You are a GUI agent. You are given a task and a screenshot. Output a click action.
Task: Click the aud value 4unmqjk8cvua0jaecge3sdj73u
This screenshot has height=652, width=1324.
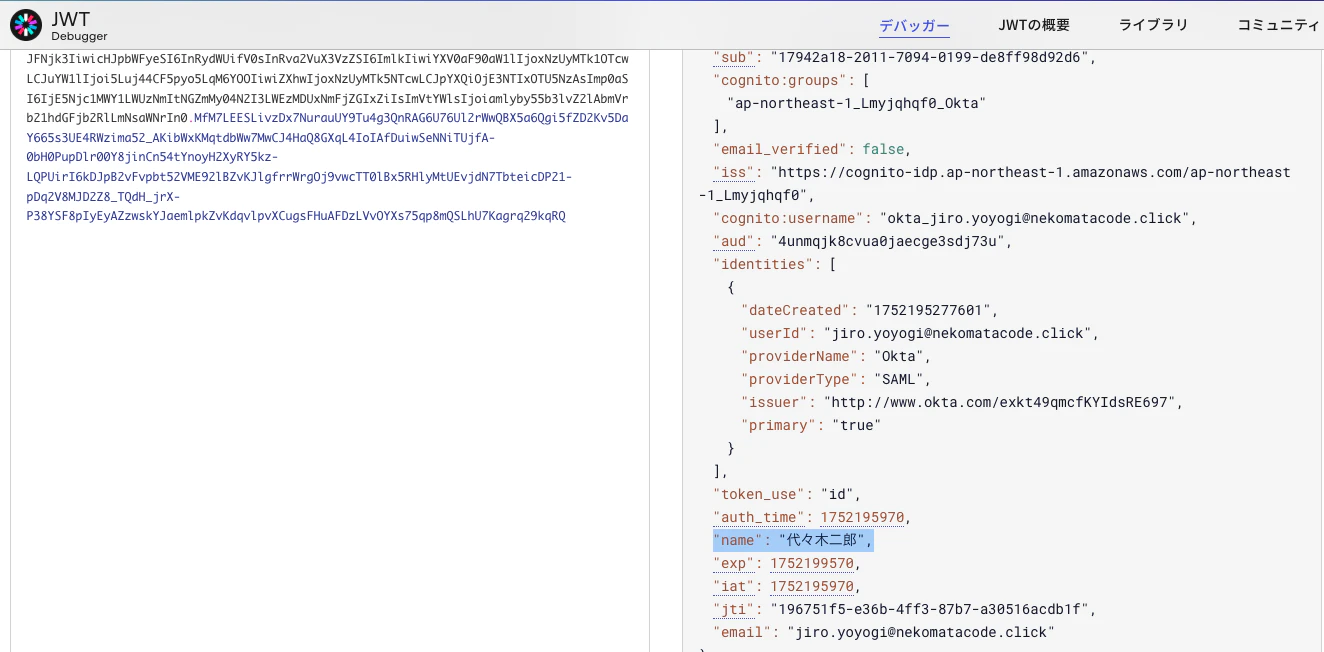pyautogui.click(x=886, y=241)
